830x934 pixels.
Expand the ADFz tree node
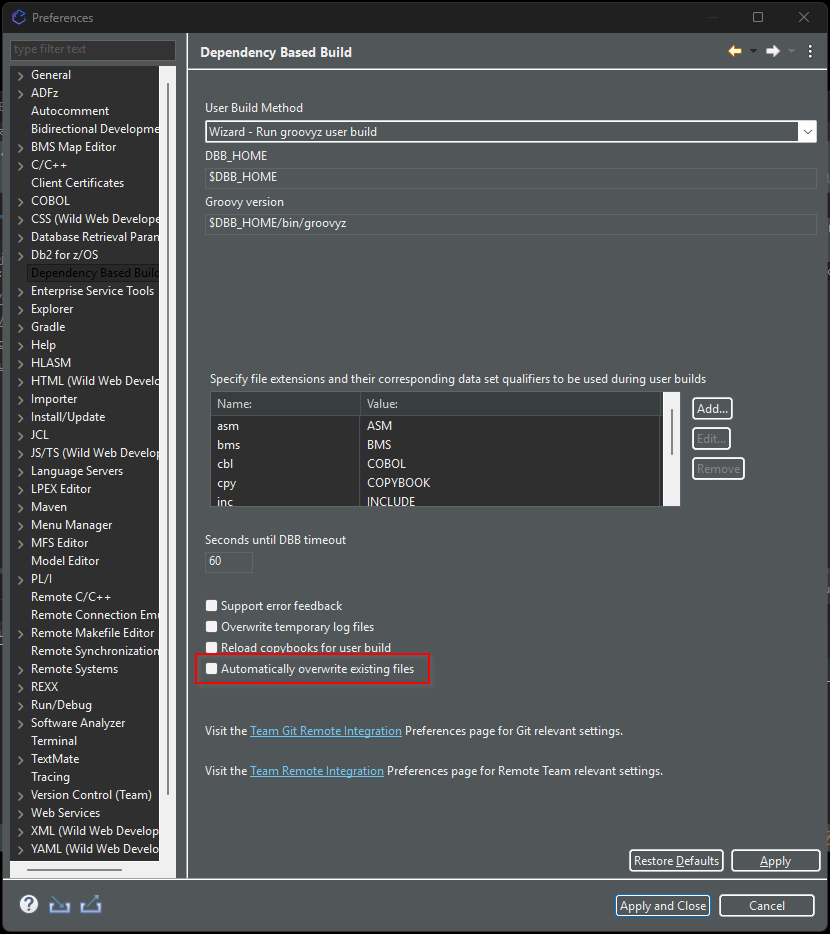pos(21,94)
